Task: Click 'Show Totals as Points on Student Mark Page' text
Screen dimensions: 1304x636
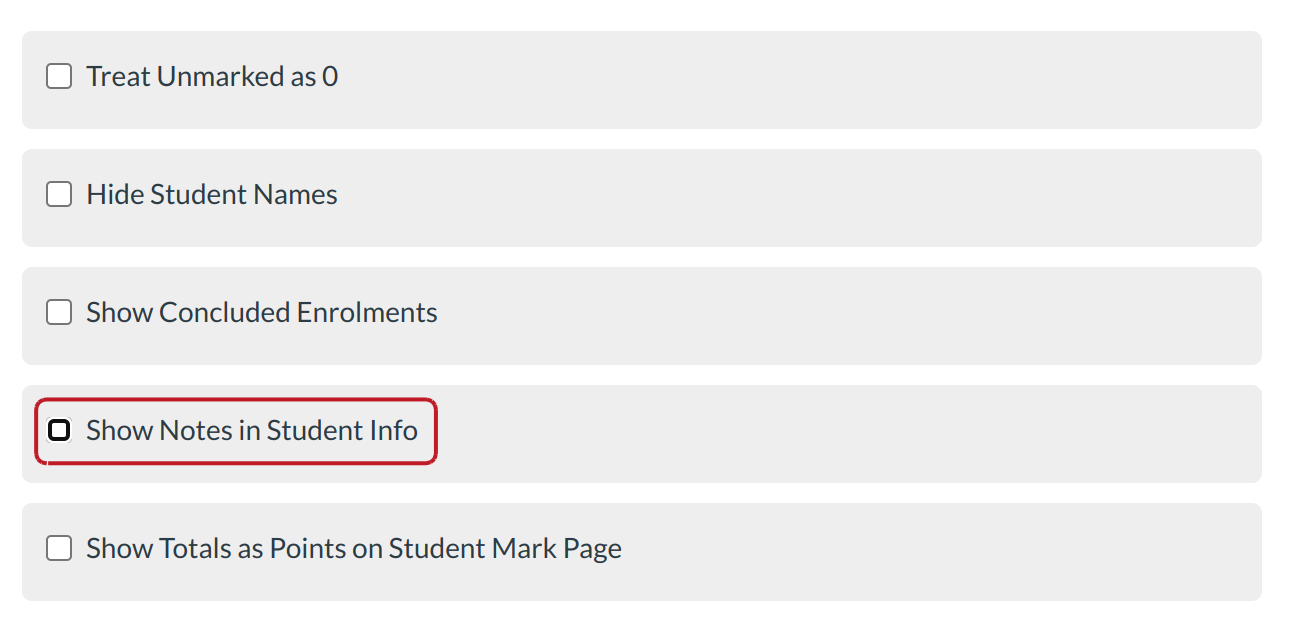Action: 353,549
